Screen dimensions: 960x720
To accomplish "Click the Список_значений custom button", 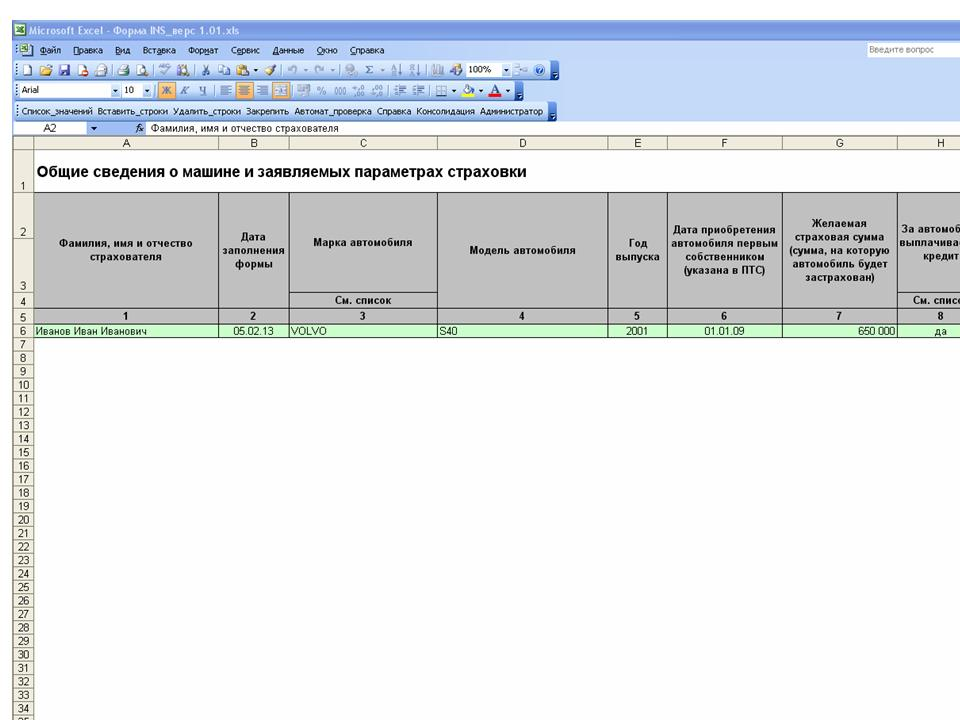I will point(57,111).
